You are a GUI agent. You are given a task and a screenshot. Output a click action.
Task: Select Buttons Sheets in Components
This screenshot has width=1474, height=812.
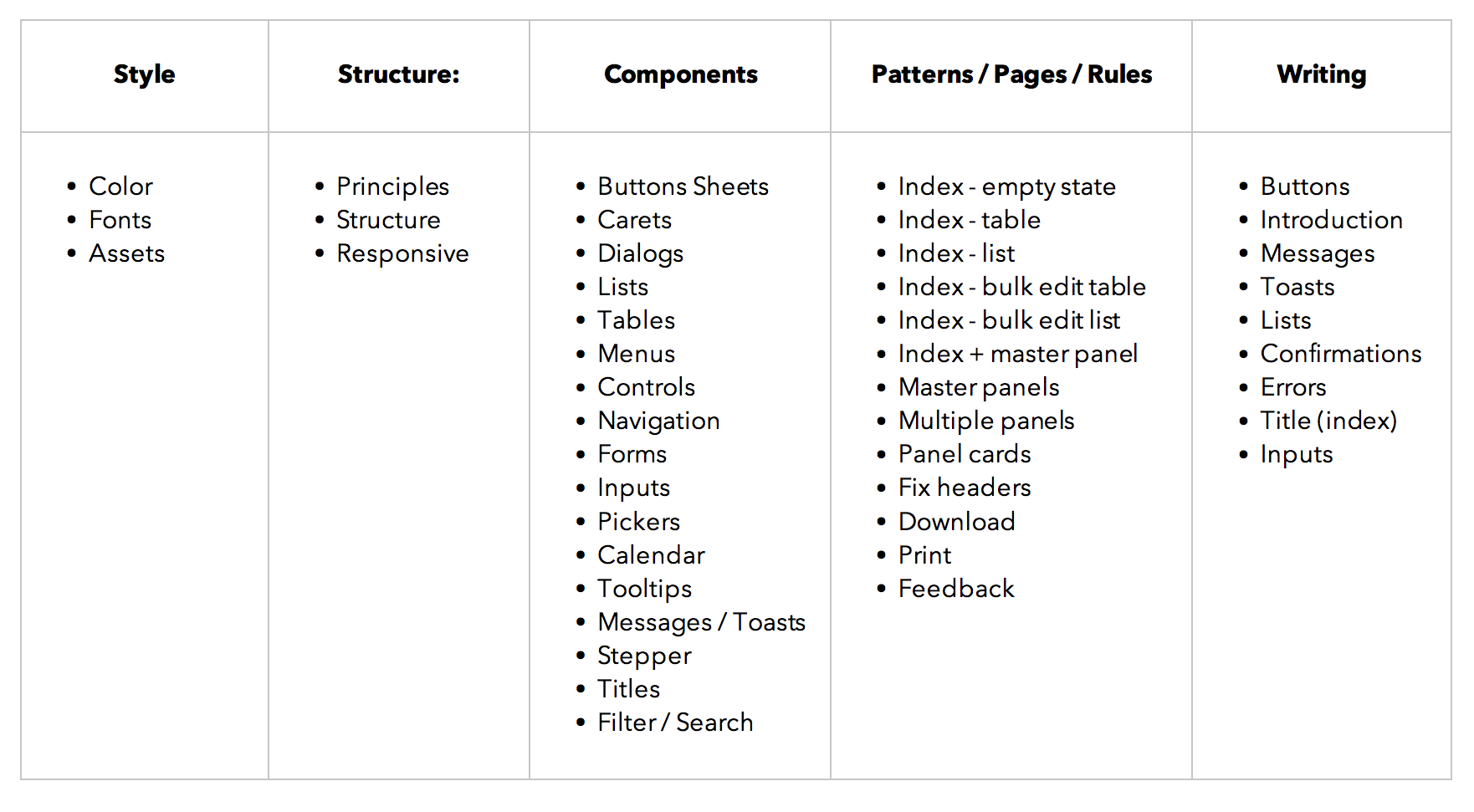tap(683, 186)
